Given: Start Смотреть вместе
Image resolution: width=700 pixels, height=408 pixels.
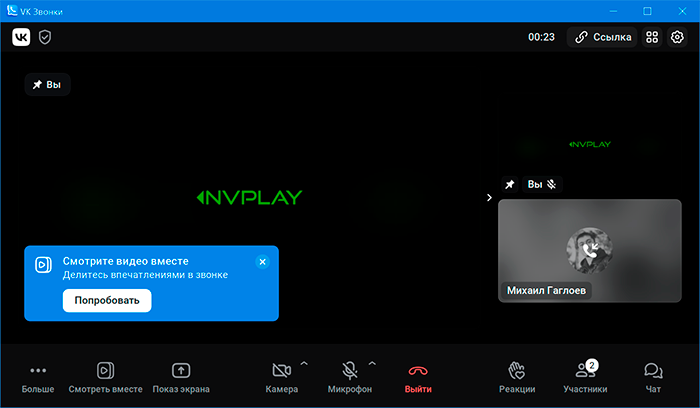Looking at the screenshot, I should tap(105, 378).
